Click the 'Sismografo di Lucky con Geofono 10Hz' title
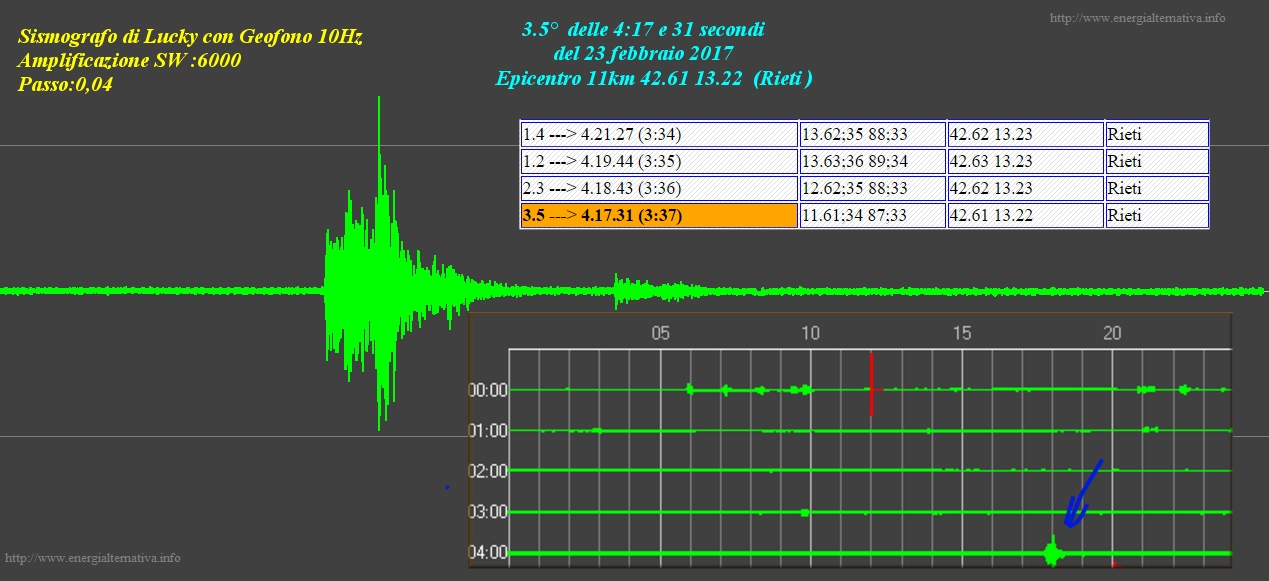The height and width of the screenshot is (581, 1269). (190, 38)
